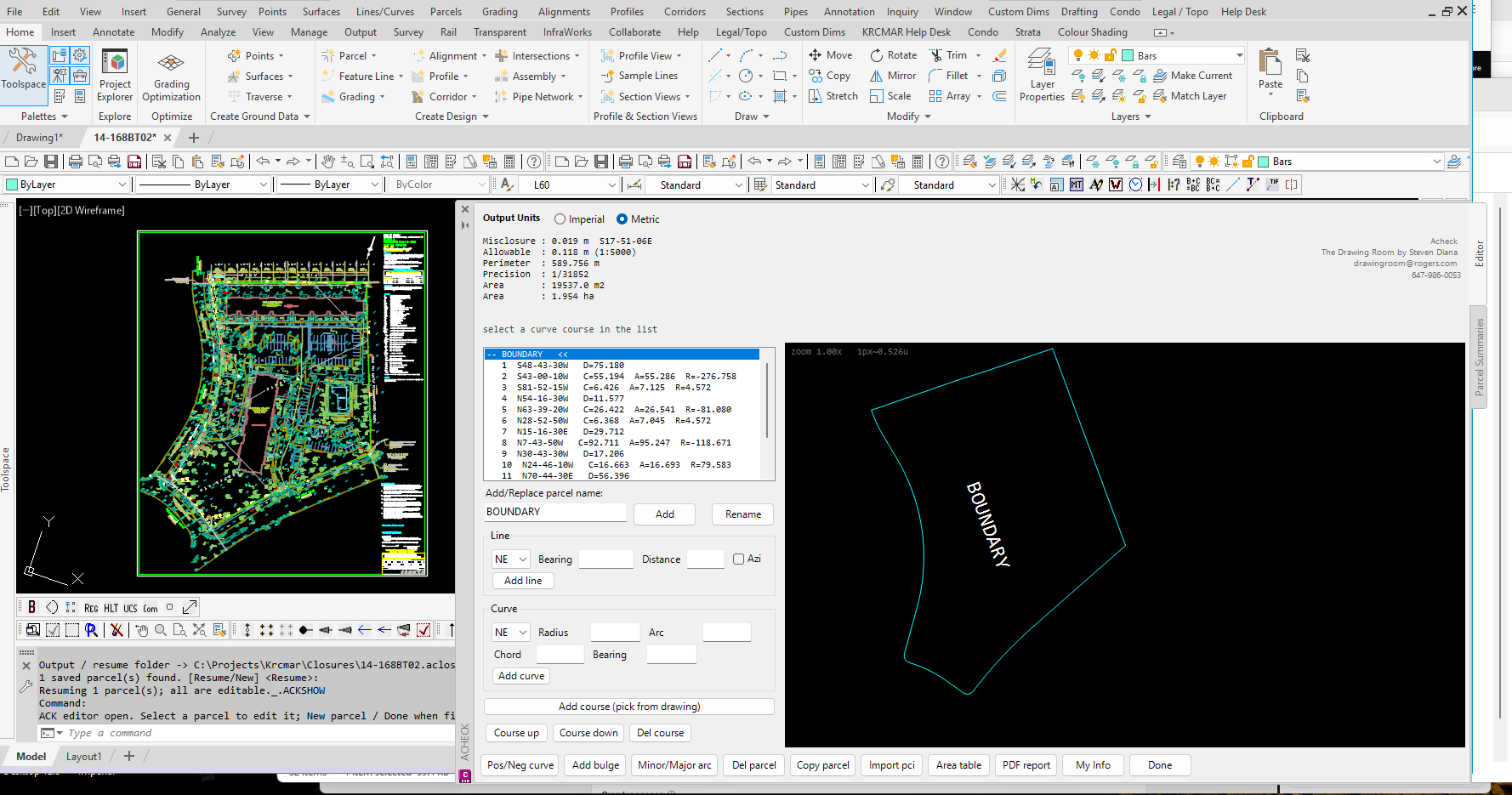The image size is (1512, 795).
Task: Click the command line customize wrench icon
Action: 26,685
